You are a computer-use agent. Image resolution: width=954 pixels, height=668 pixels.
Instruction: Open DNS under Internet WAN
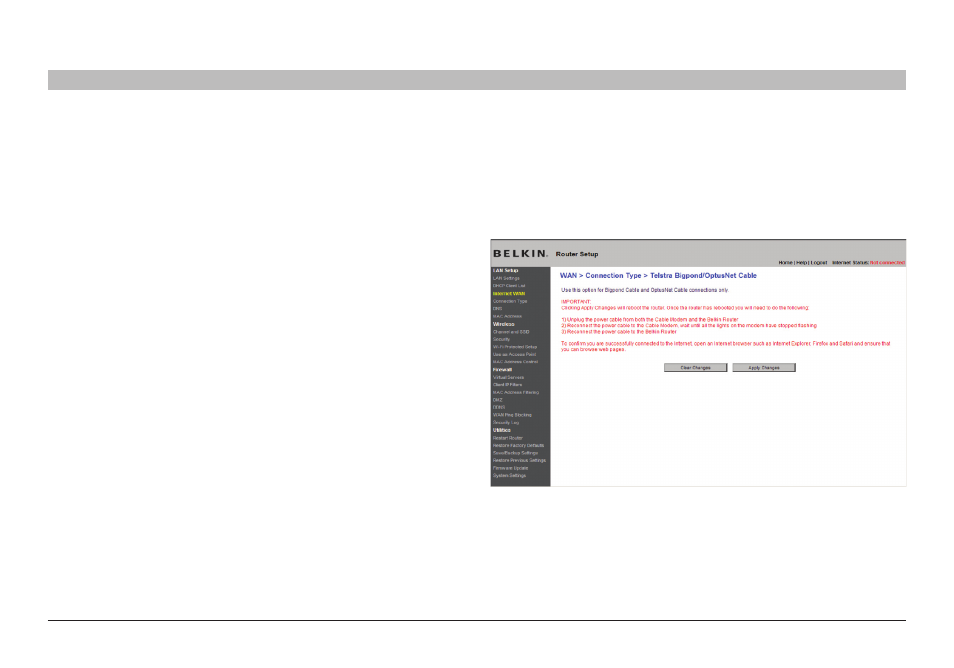[x=497, y=308]
